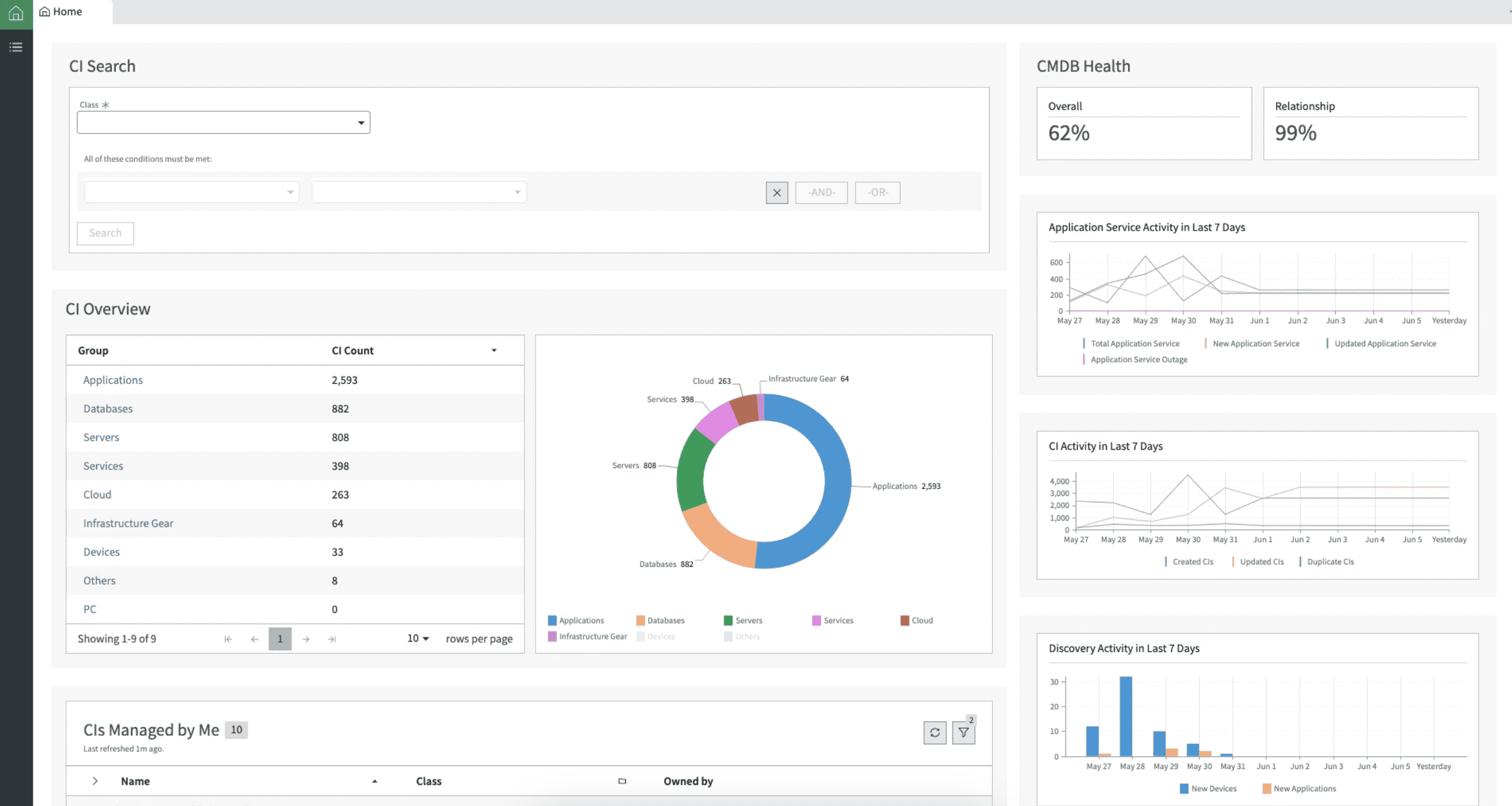Screen dimensions: 1512x806
Task: Open the Infrastructure Gear group link
Action: pyautogui.click(x=128, y=523)
